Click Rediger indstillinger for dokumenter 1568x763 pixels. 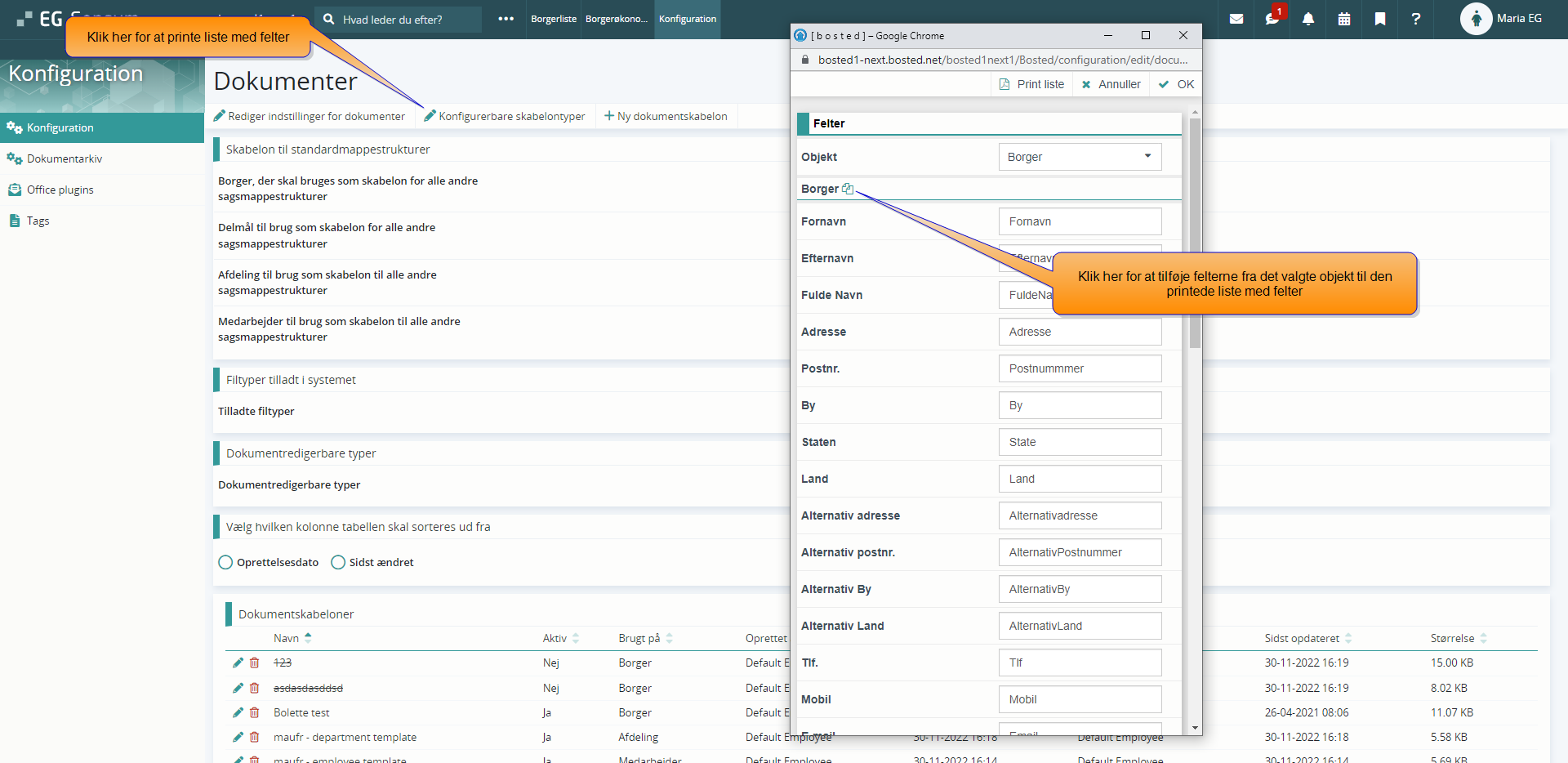310,116
